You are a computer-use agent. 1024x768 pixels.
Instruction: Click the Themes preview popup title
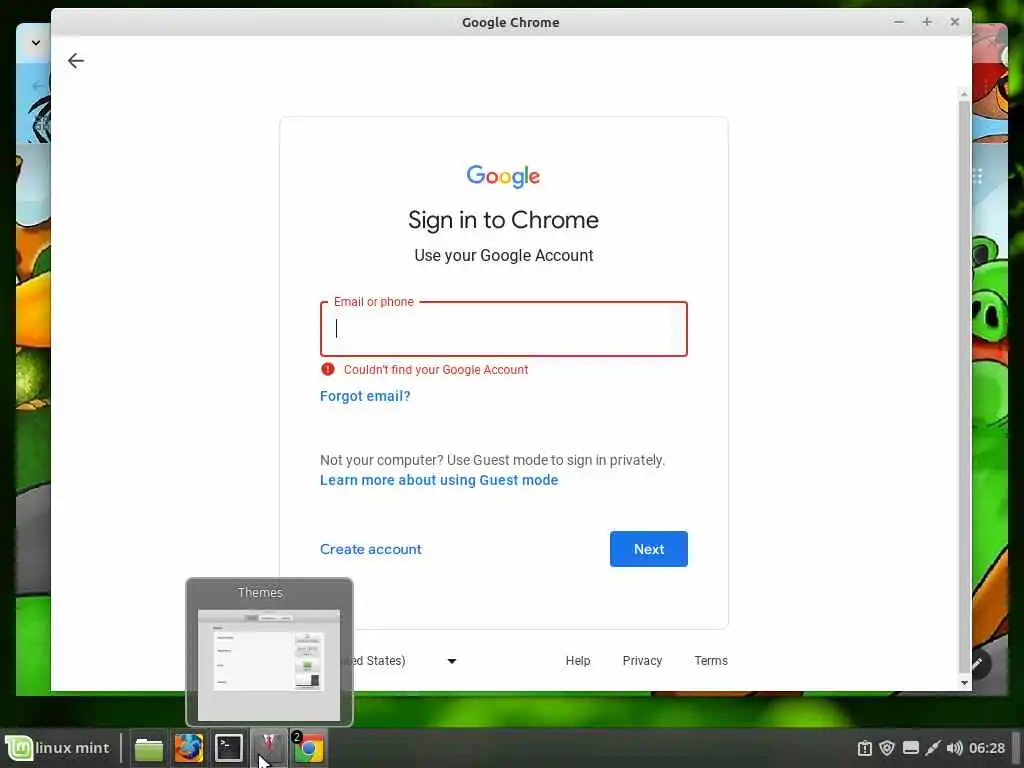coord(260,593)
